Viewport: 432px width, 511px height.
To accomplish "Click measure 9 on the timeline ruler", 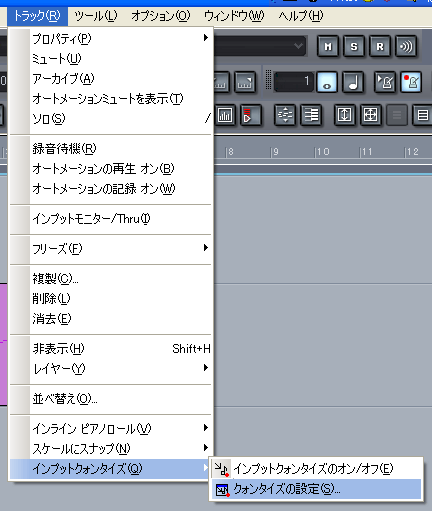I will (275, 152).
